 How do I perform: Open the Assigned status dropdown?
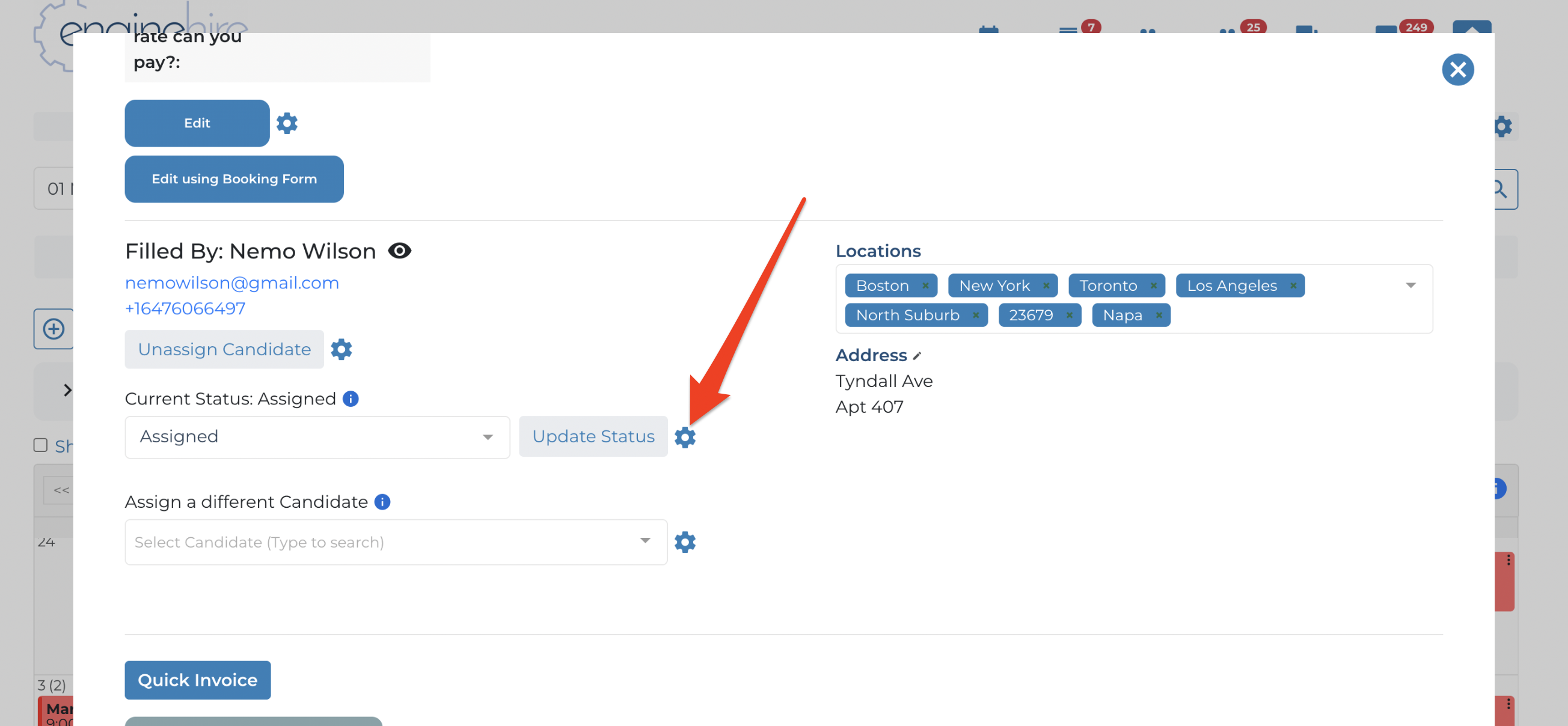(x=316, y=437)
